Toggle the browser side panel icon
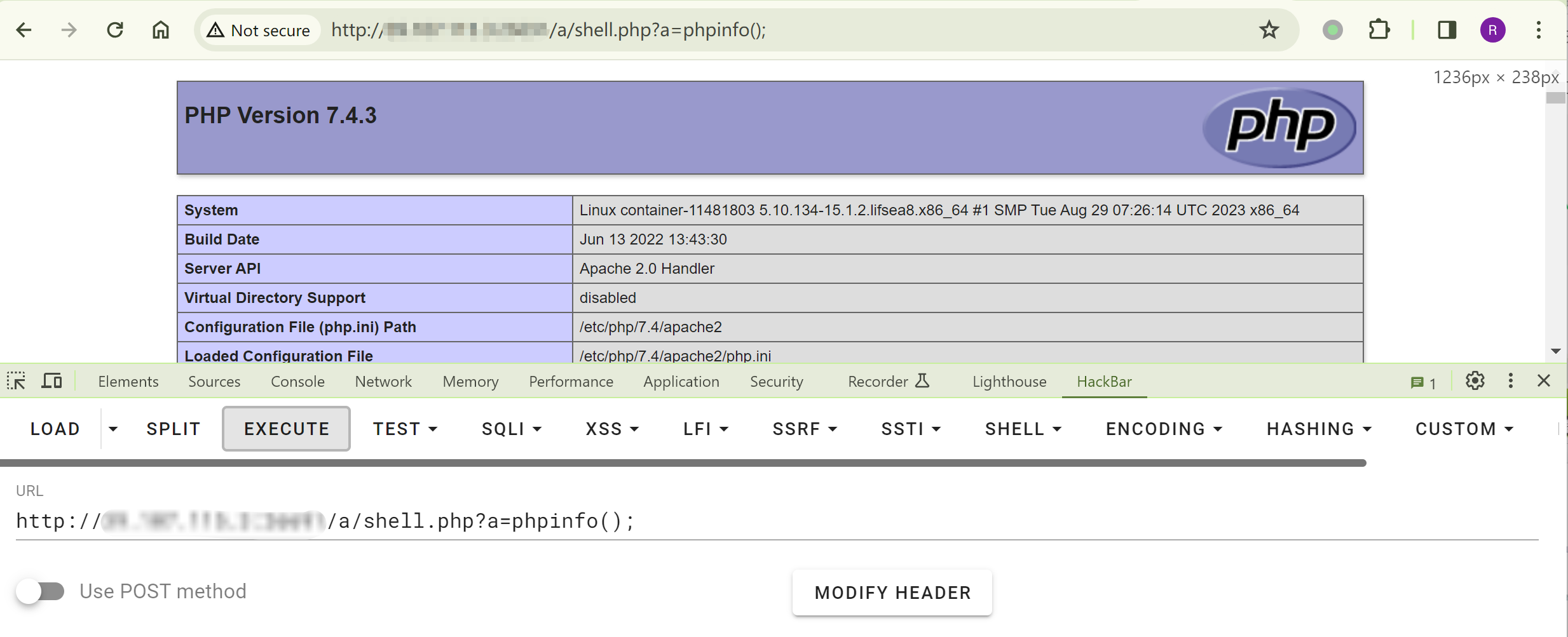 pyautogui.click(x=1447, y=30)
